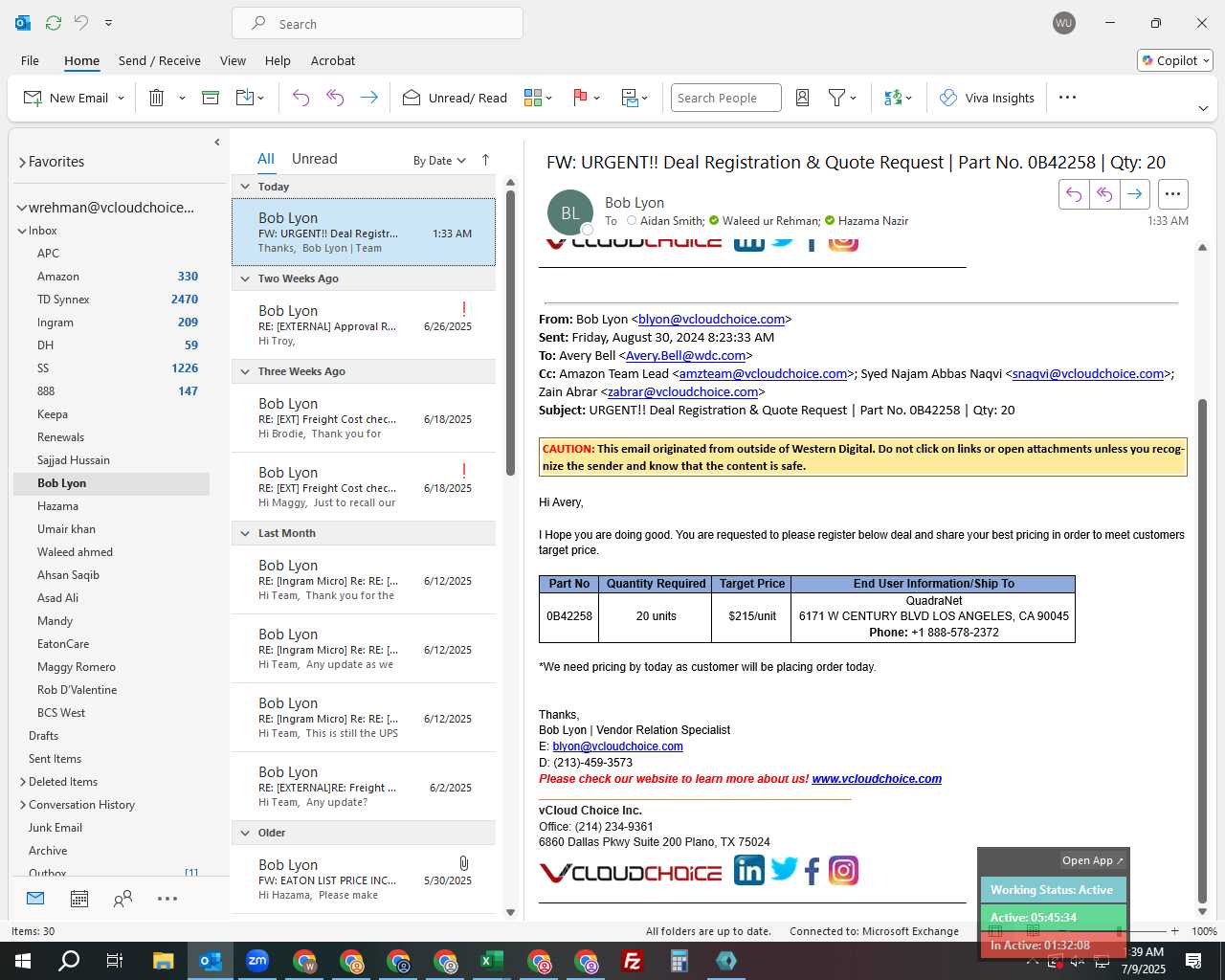The image size is (1225, 980).
Task: Switch to the People view icon
Action: 122,899
